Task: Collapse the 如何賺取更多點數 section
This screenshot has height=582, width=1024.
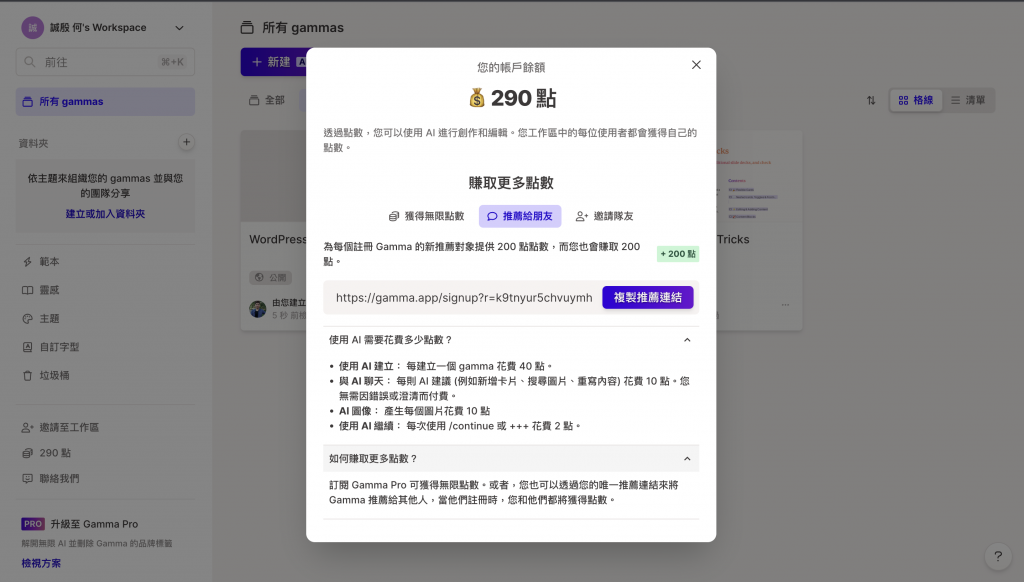Action: point(511,459)
